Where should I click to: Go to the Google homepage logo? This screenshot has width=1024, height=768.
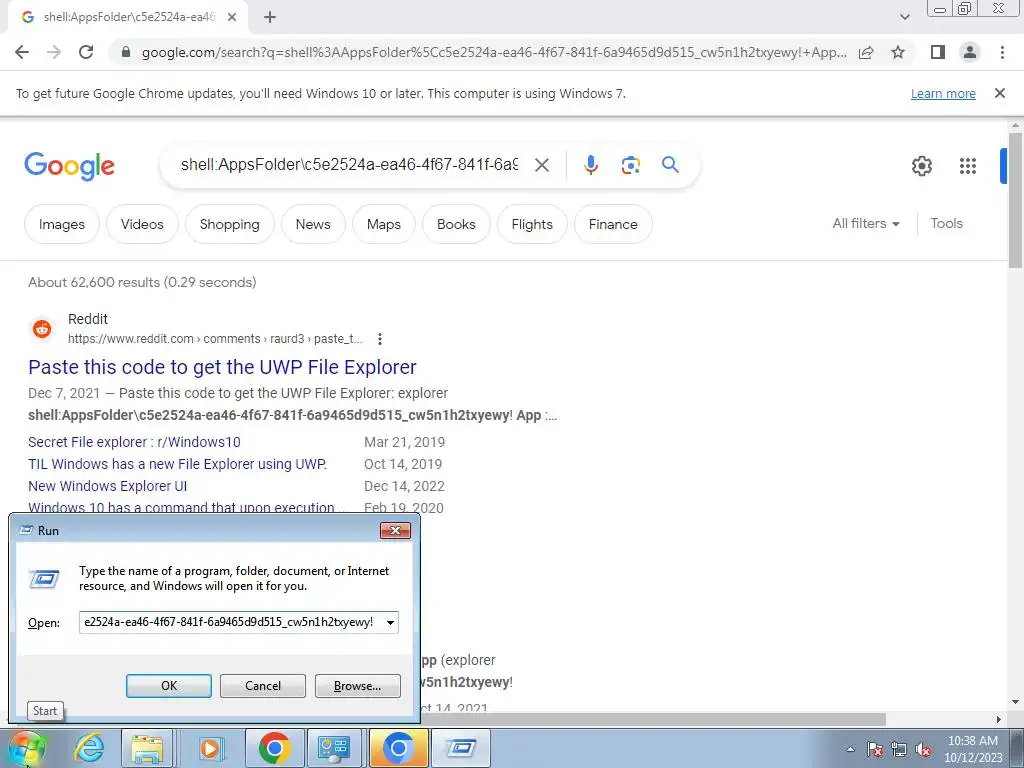(69, 166)
